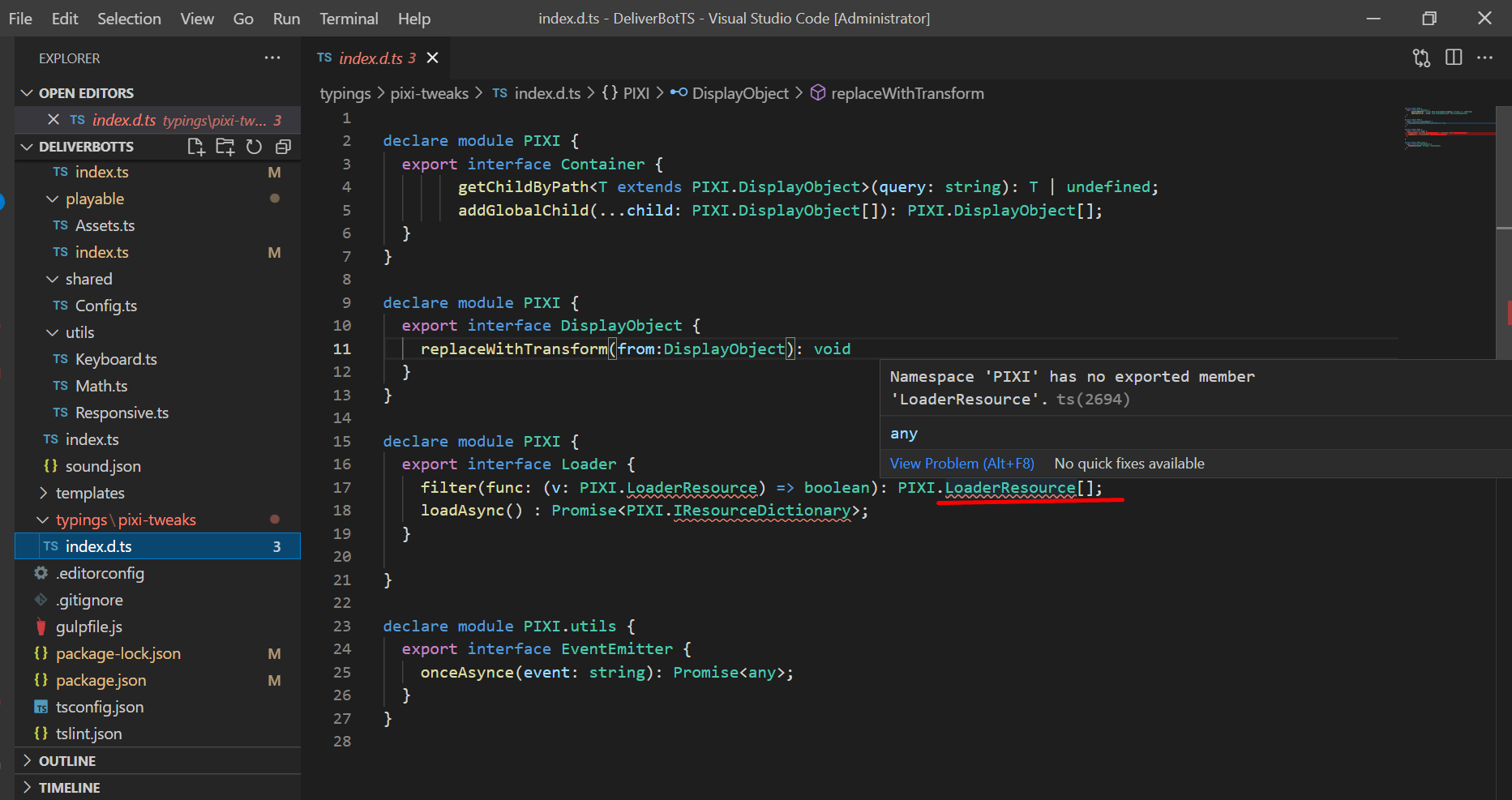Click View Problem (Alt+F8) link
The image size is (1512, 800).
click(962, 464)
